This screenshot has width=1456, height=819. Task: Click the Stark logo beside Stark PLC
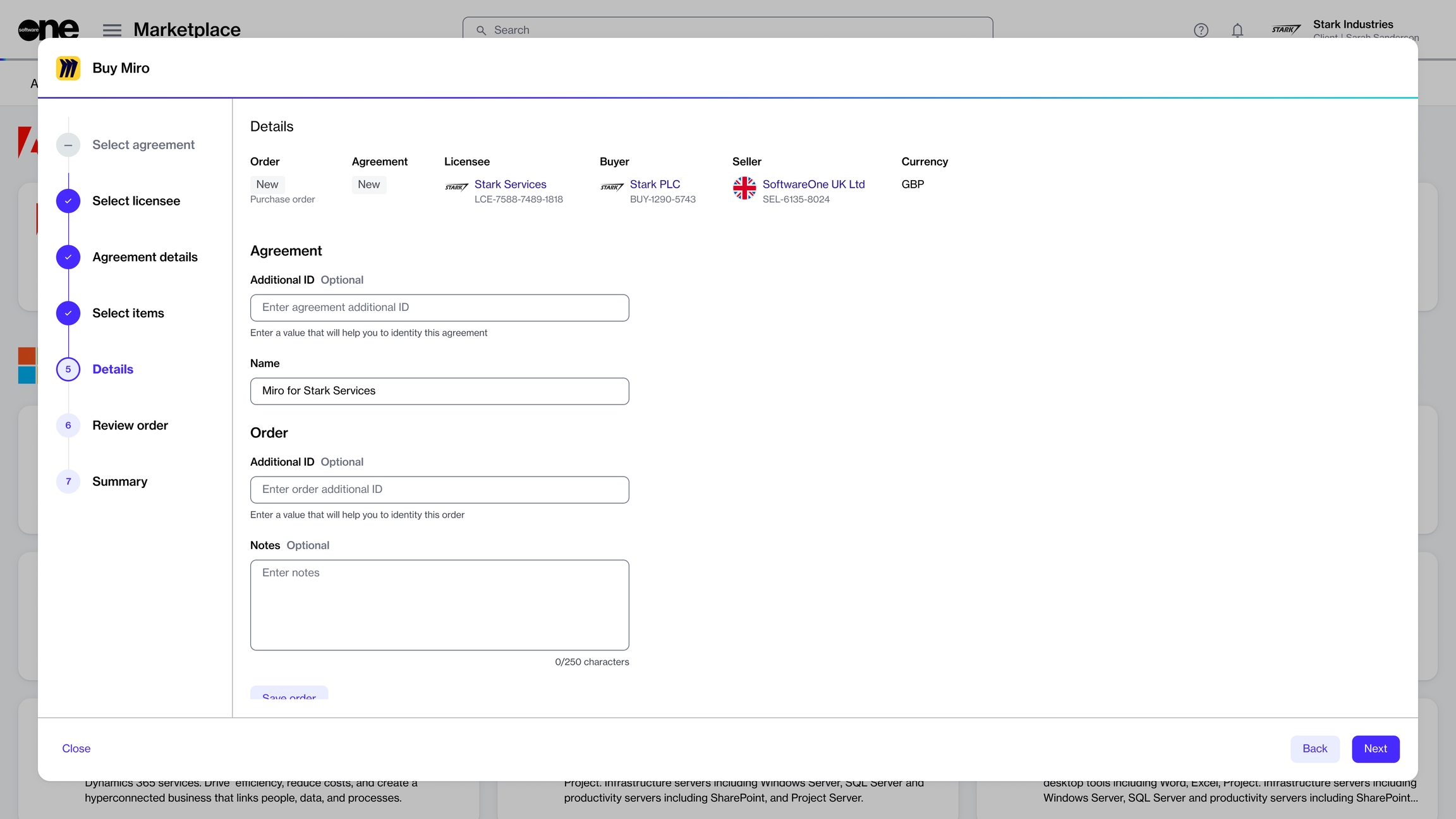click(x=612, y=187)
